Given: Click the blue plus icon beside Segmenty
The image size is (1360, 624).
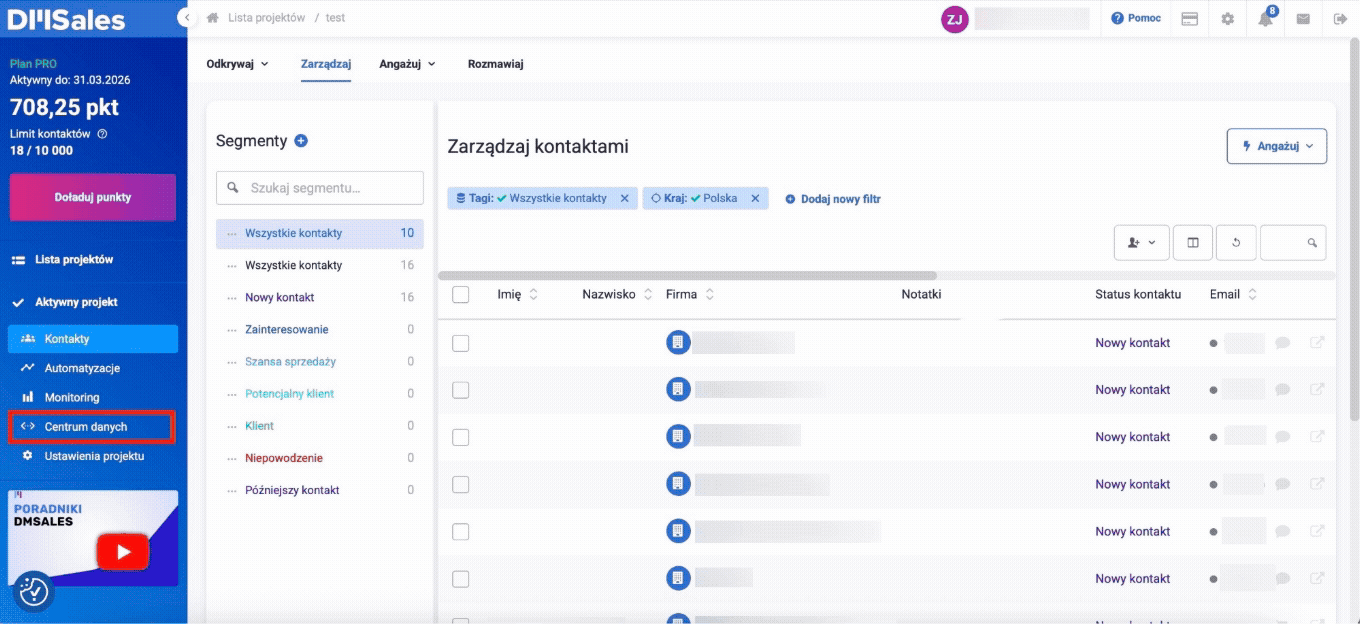Looking at the screenshot, I should tap(301, 141).
